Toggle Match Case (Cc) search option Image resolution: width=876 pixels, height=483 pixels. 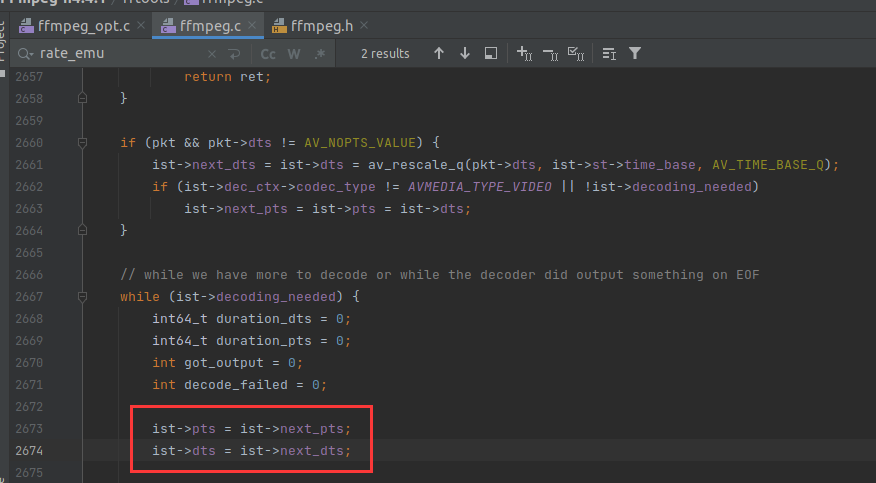pyautogui.click(x=268, y=53)
